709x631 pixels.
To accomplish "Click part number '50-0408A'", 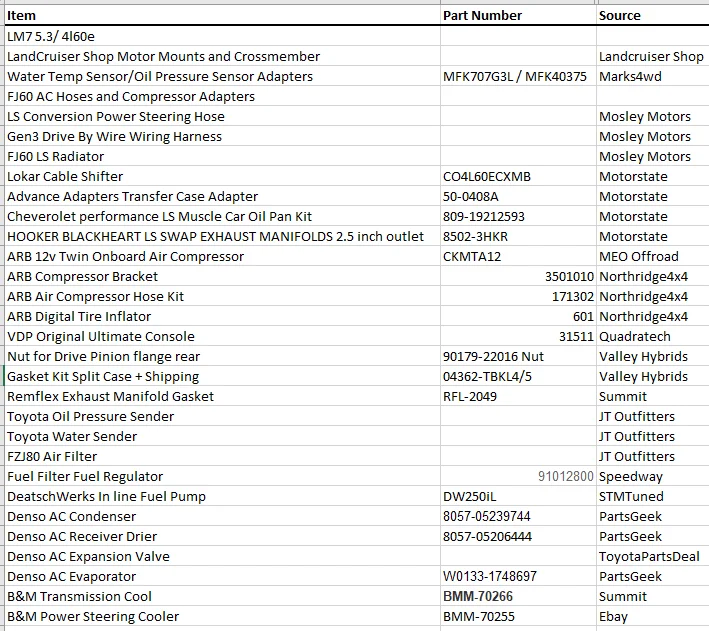I will click(x=518, y=196).
